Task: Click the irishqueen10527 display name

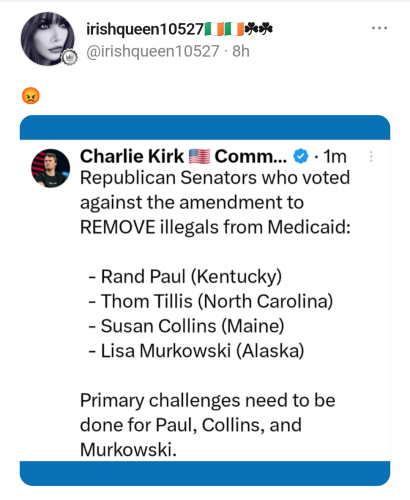Action: (145, 29)
